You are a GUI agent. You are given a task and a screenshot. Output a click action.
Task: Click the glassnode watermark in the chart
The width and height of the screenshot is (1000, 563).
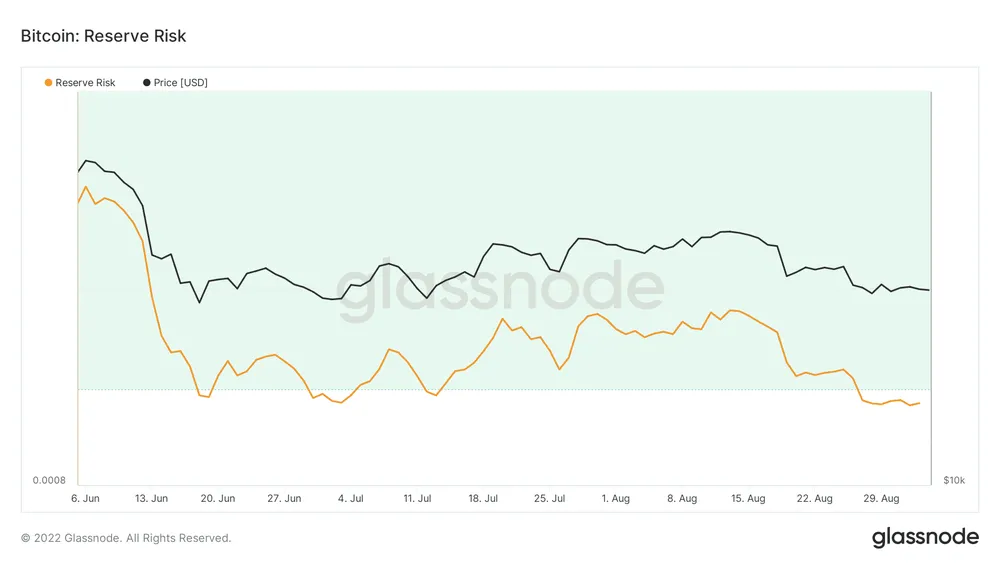click(x=498, y=291)
